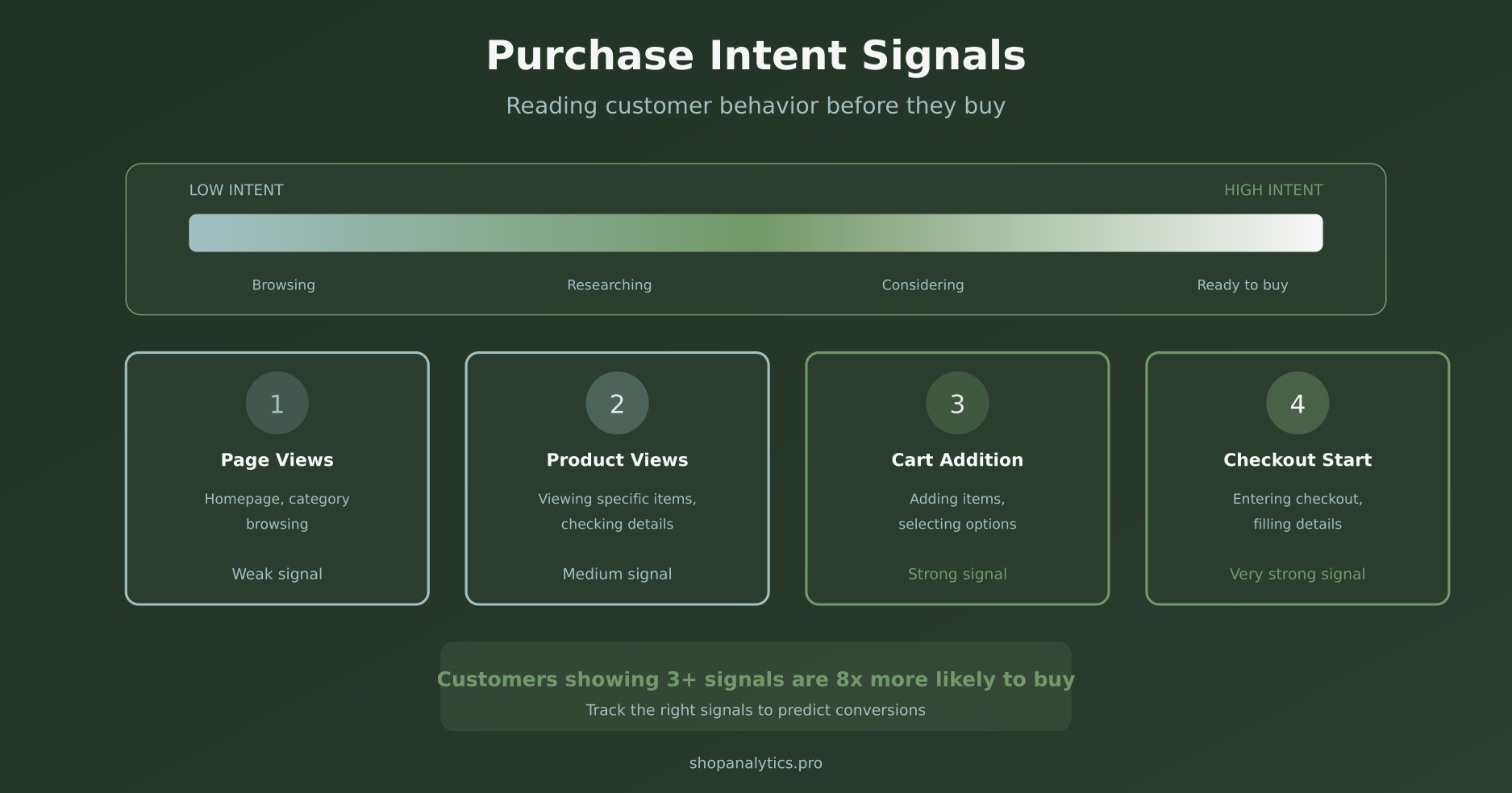The height and width of the screenshot is (793, 1512).
Task: Click the numbered circle 3 on Cart Addition card
Action: pos(957,403)
